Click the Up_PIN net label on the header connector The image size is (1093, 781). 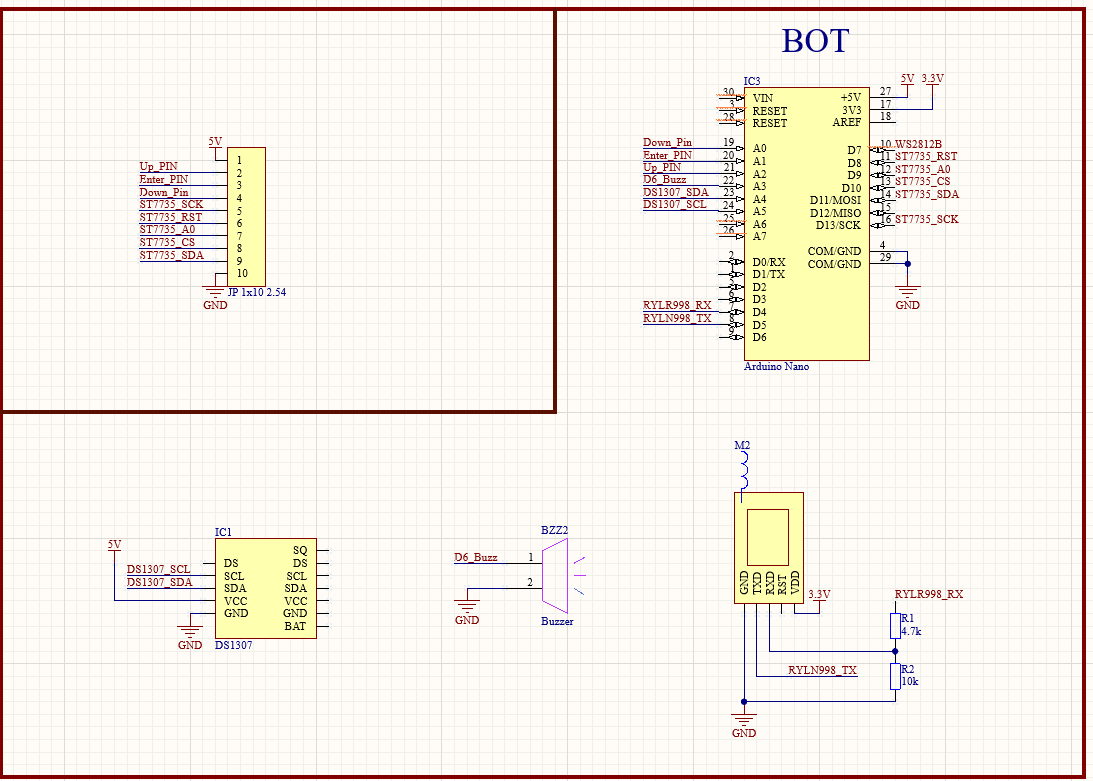coord(158,166)
